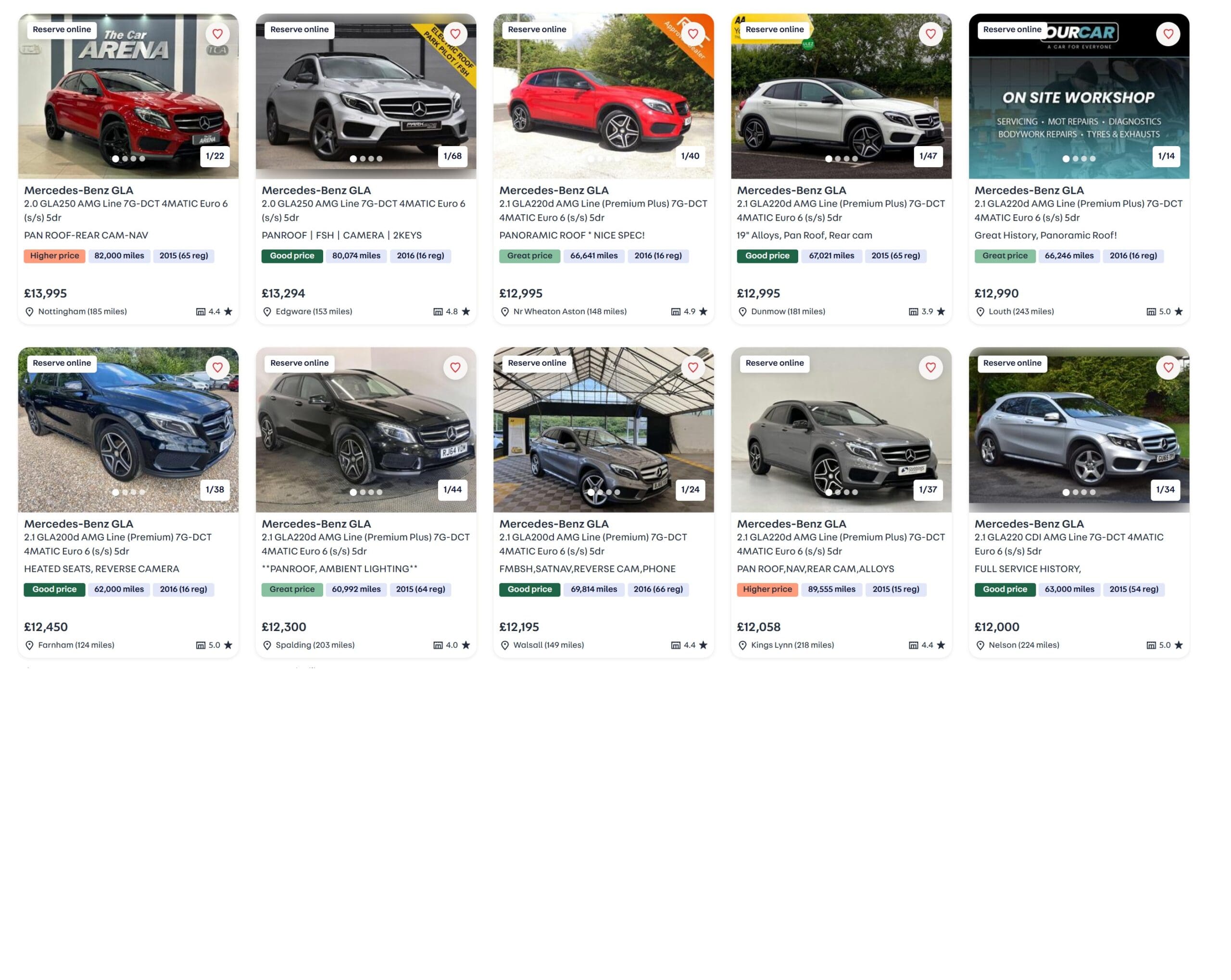Click the dealer icon beside 3.9 rating

pyautogui.click(x=913, y=311)
